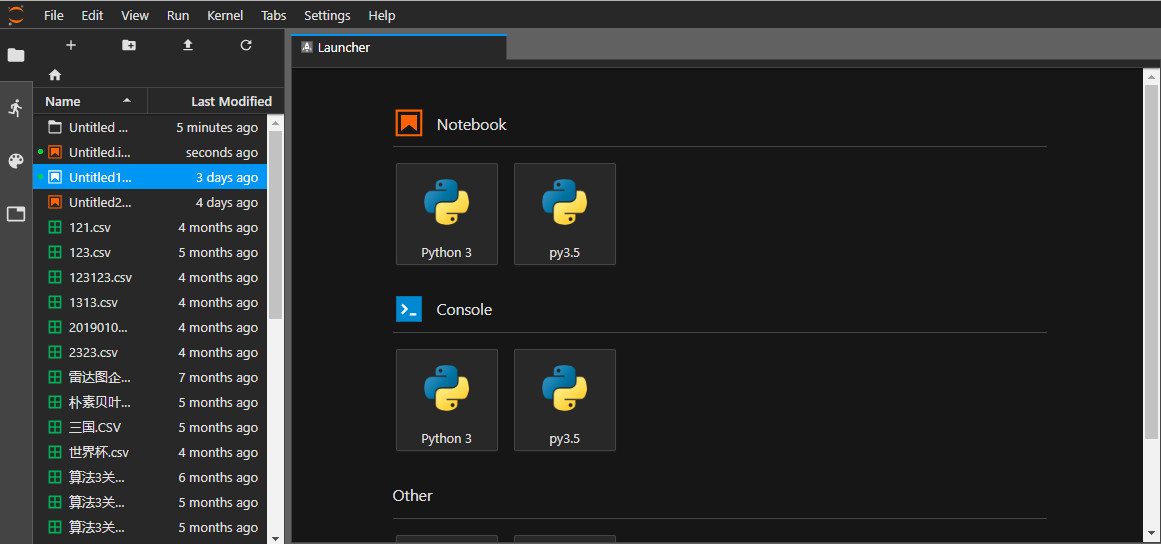Select the Untitled1 notebook file
Viewport: 1161px width, 544px height.
coord(150,178)
